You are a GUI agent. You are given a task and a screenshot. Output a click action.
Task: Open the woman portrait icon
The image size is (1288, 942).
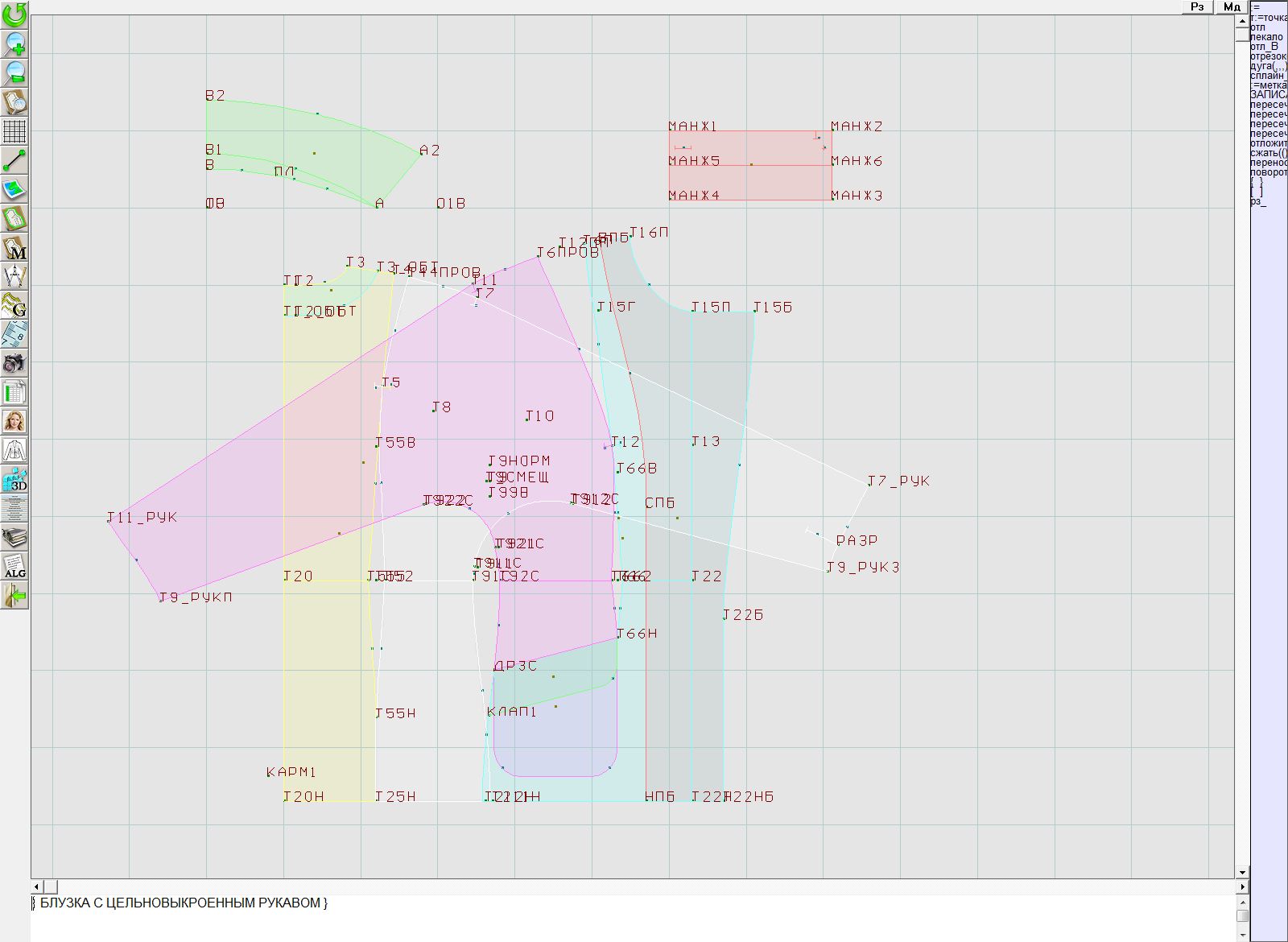pyautogui.click(x=14, y=421)
